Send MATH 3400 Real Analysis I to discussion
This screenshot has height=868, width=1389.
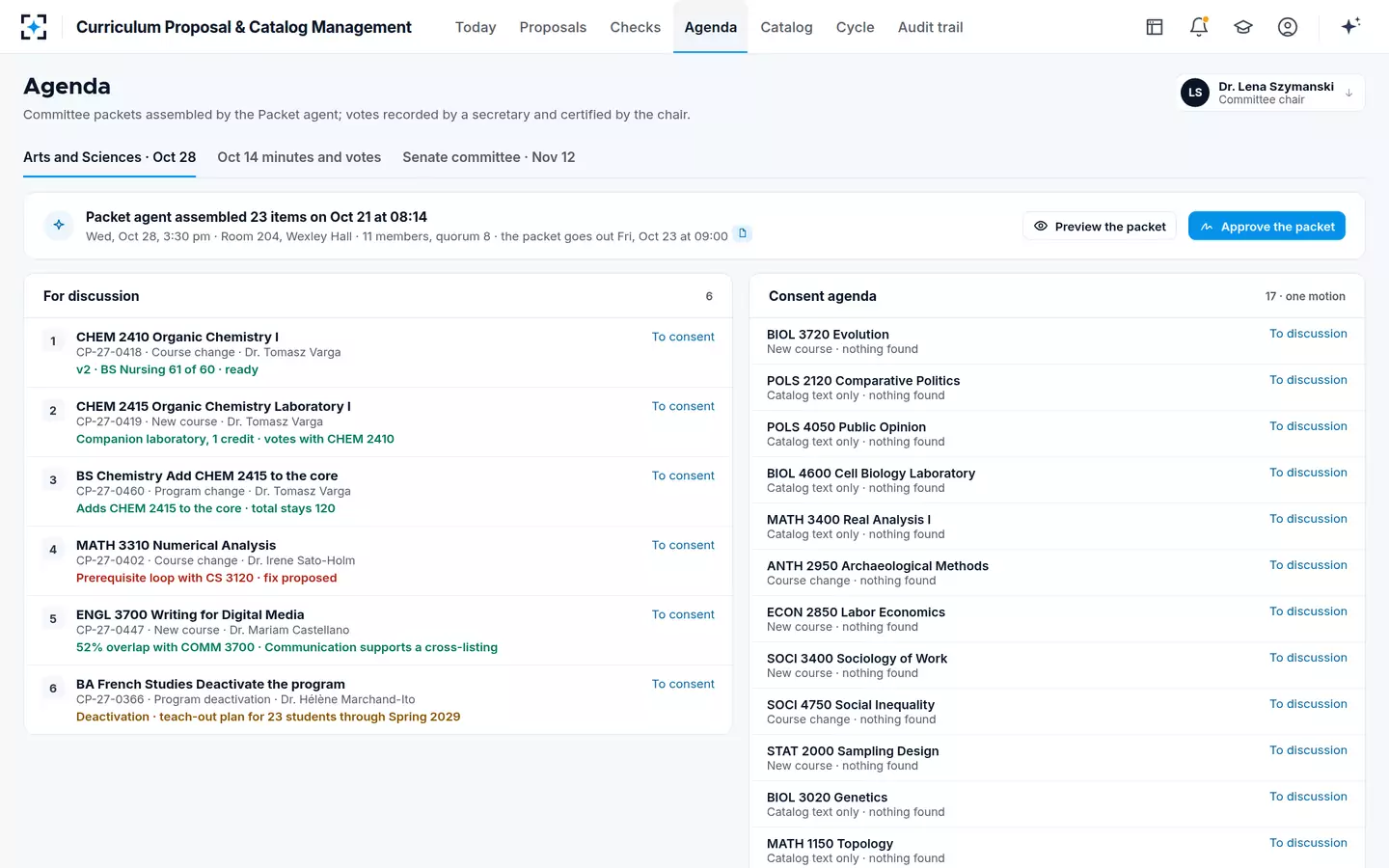pyautogui.click(x=1308, y=519)
